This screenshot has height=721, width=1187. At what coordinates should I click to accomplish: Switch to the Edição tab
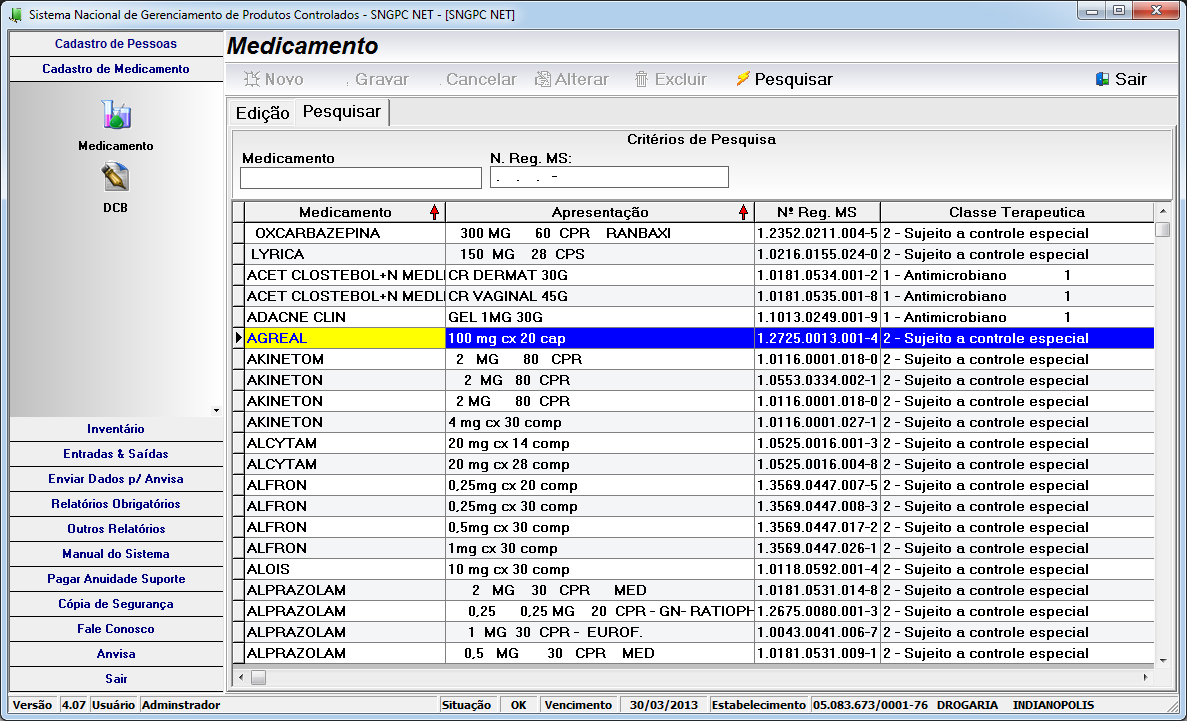pos(263,113)
